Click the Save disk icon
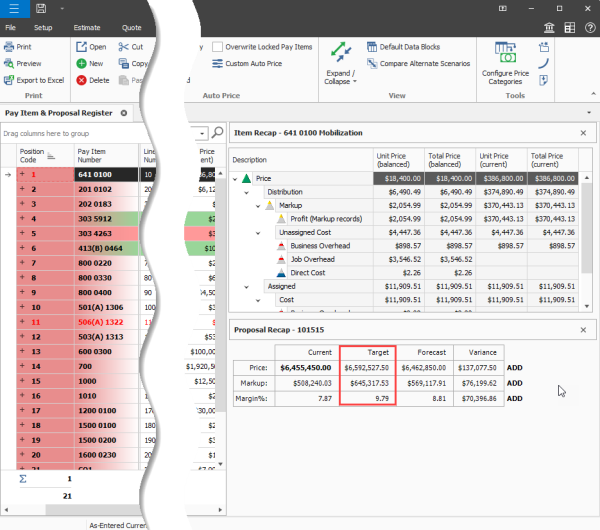The width and height of the screenshot is (600, 530). (41, 8)
